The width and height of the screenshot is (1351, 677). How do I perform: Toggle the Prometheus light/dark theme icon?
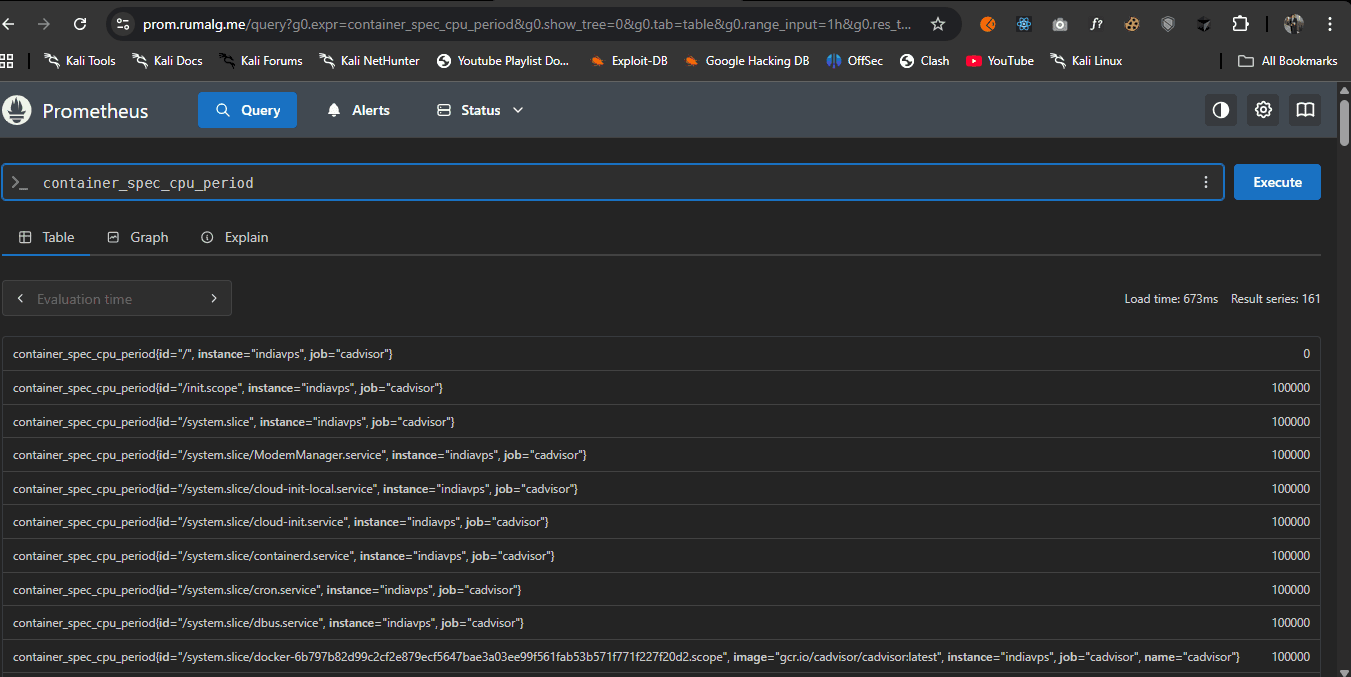1220,110
